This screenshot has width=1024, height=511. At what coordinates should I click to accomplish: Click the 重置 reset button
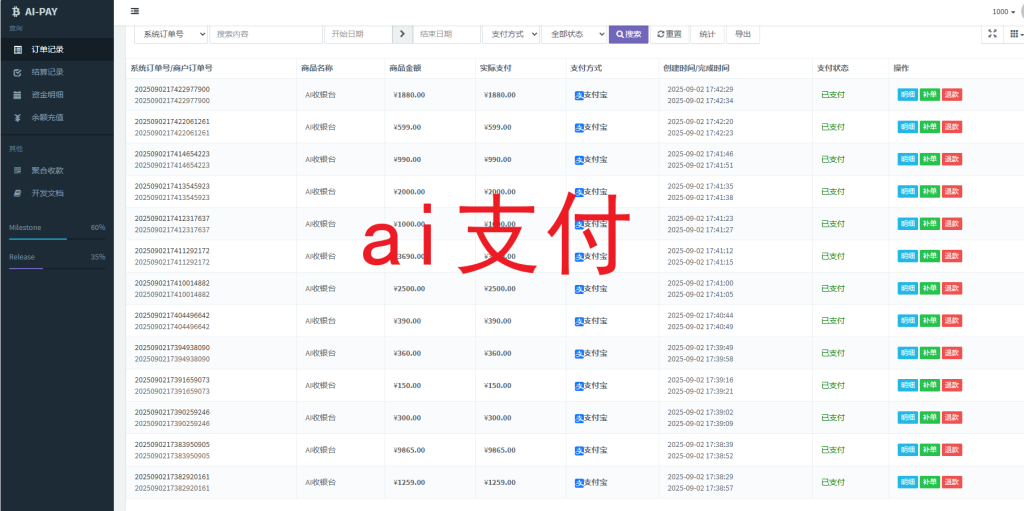(669, 34)
